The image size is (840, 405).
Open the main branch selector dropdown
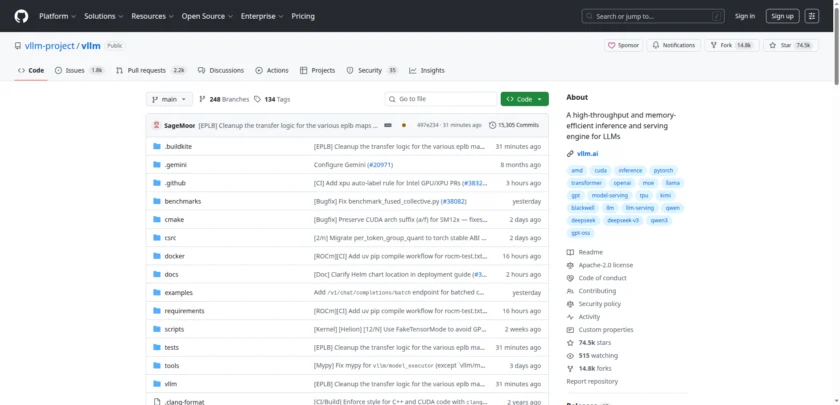[x=169, y=99]
